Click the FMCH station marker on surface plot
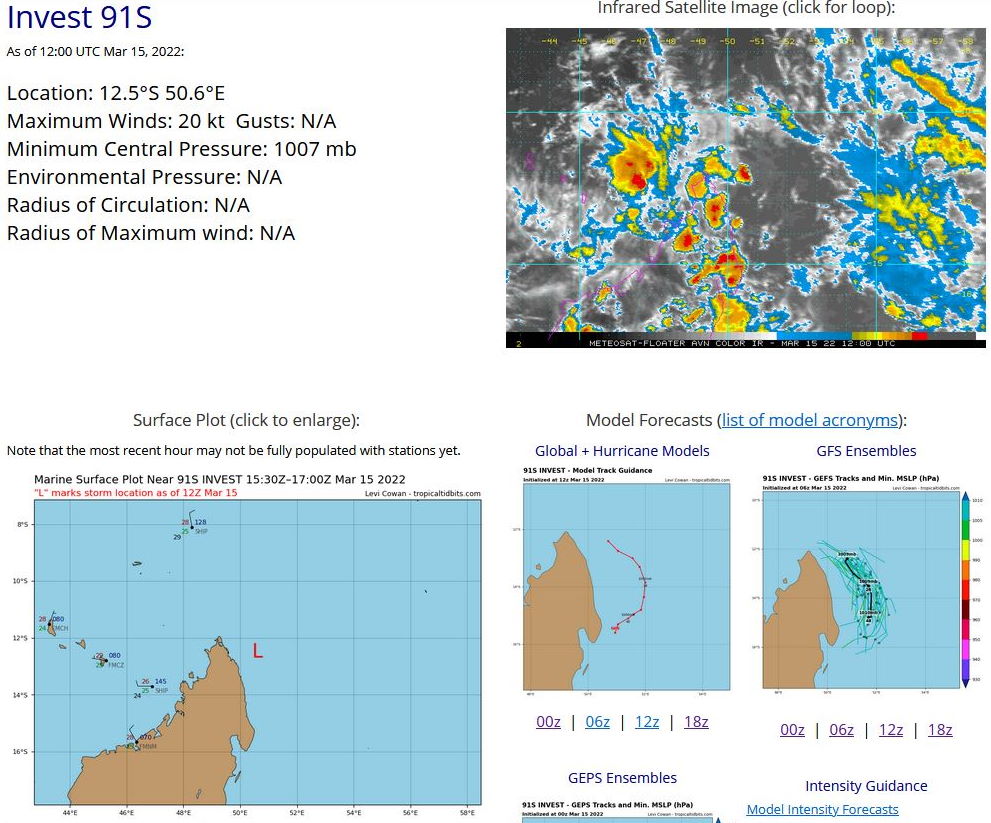 click(49, 625)
